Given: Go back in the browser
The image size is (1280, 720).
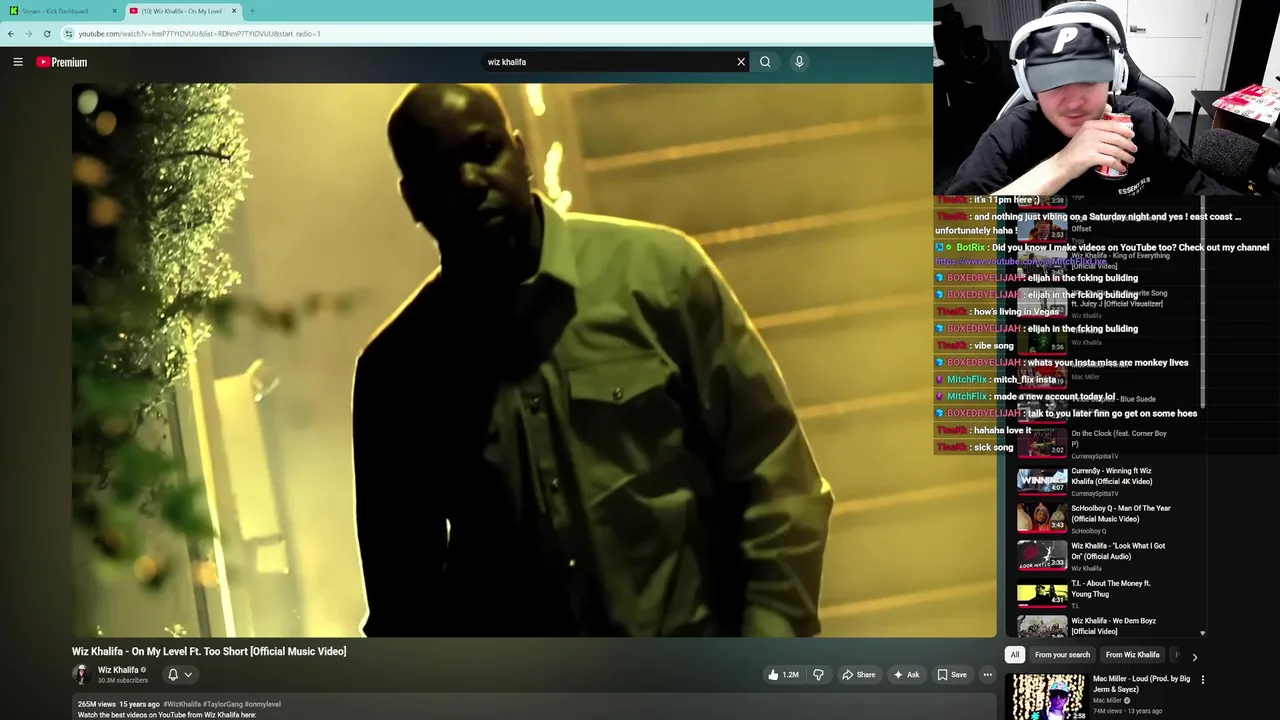Looking at the screenshot, I should [x=11, y=34].
